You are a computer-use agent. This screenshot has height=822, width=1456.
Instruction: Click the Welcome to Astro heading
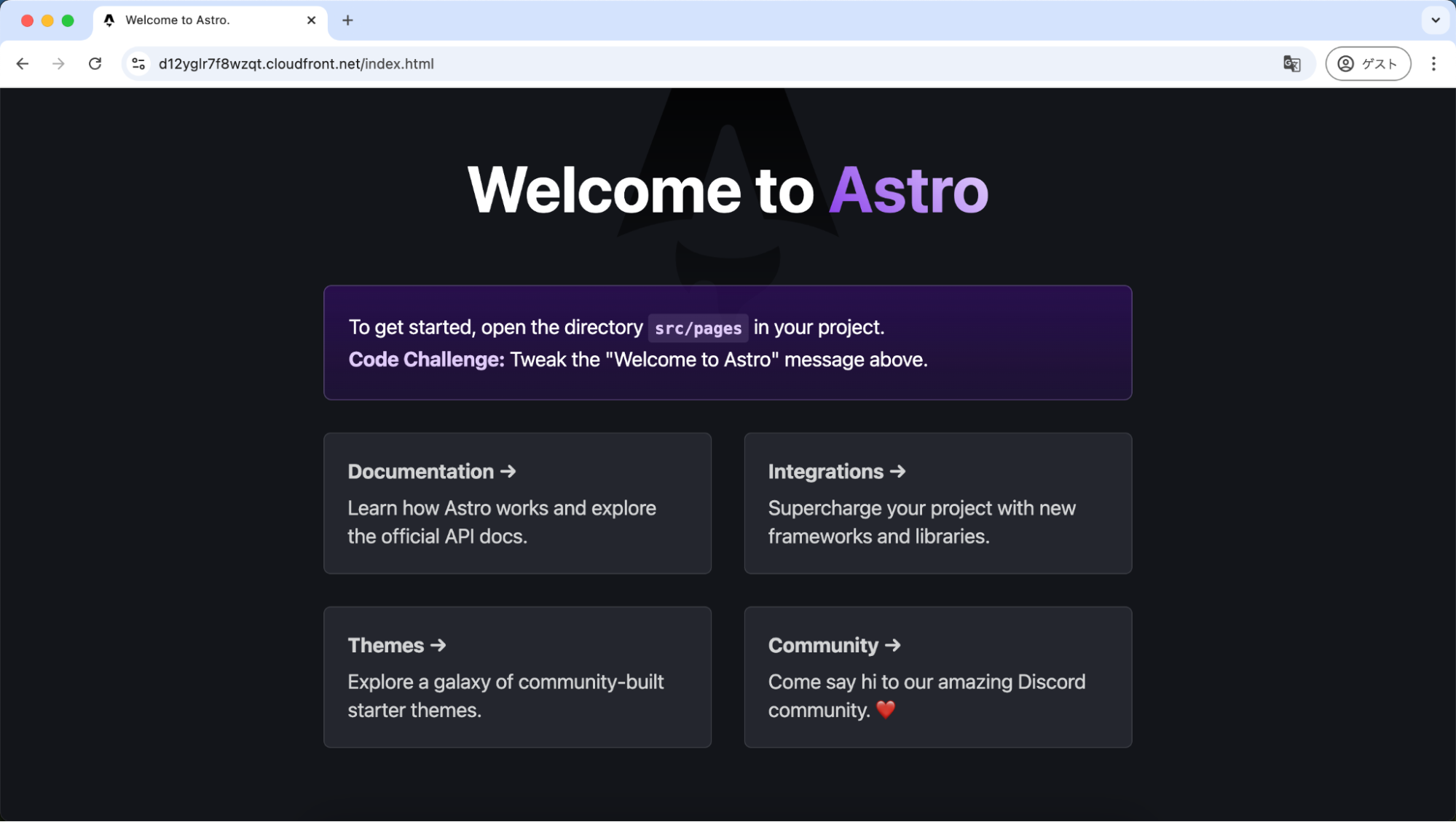tap(727, 190)
